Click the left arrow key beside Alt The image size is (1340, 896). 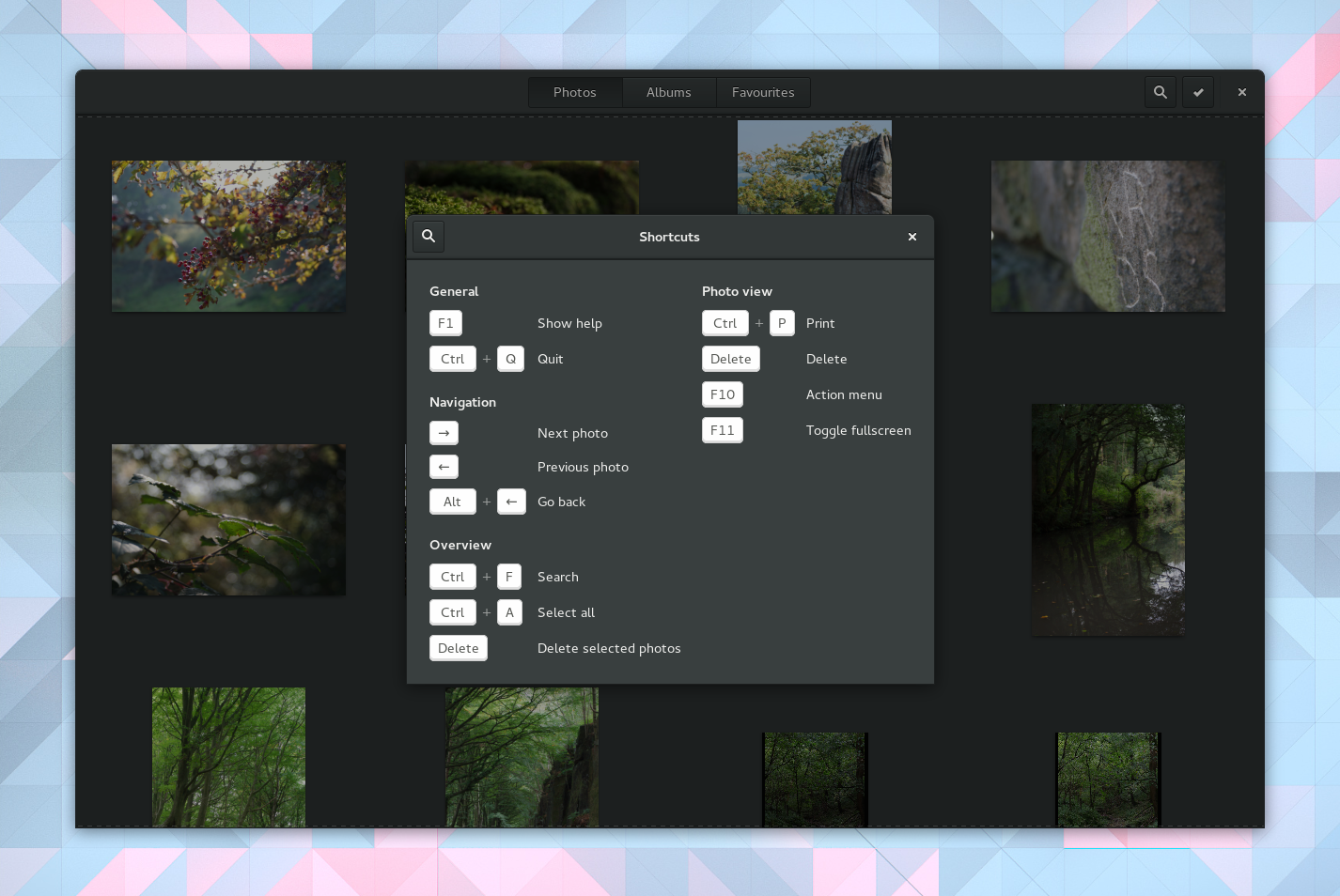pos(510,502)
